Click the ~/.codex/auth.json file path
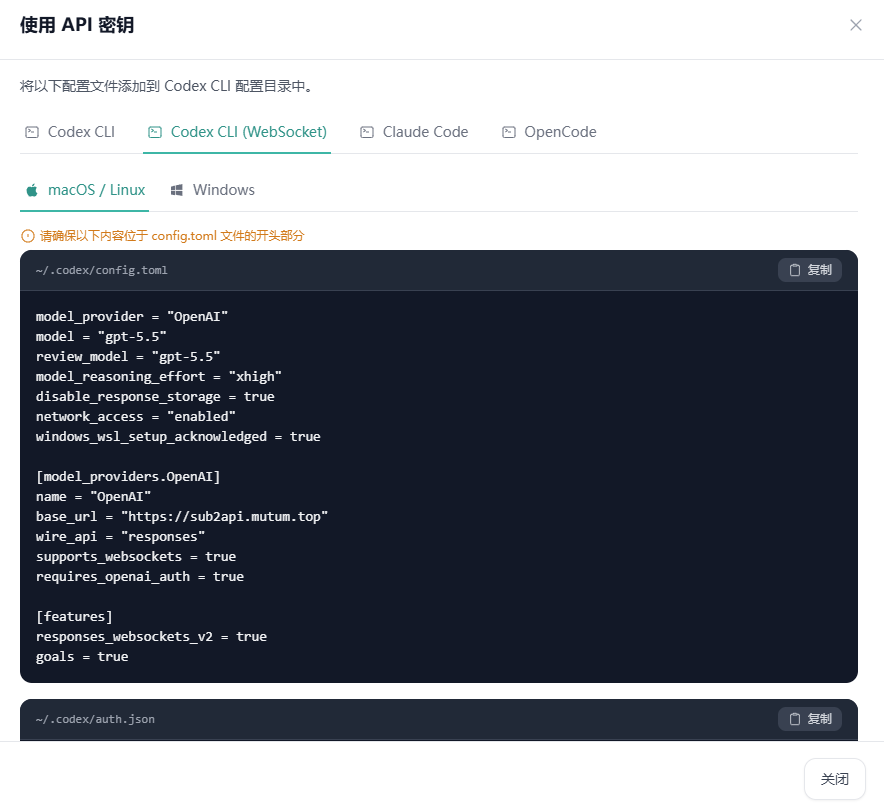Image resolution: width=884 pixels, height=811 pixels. click(95, 719)
